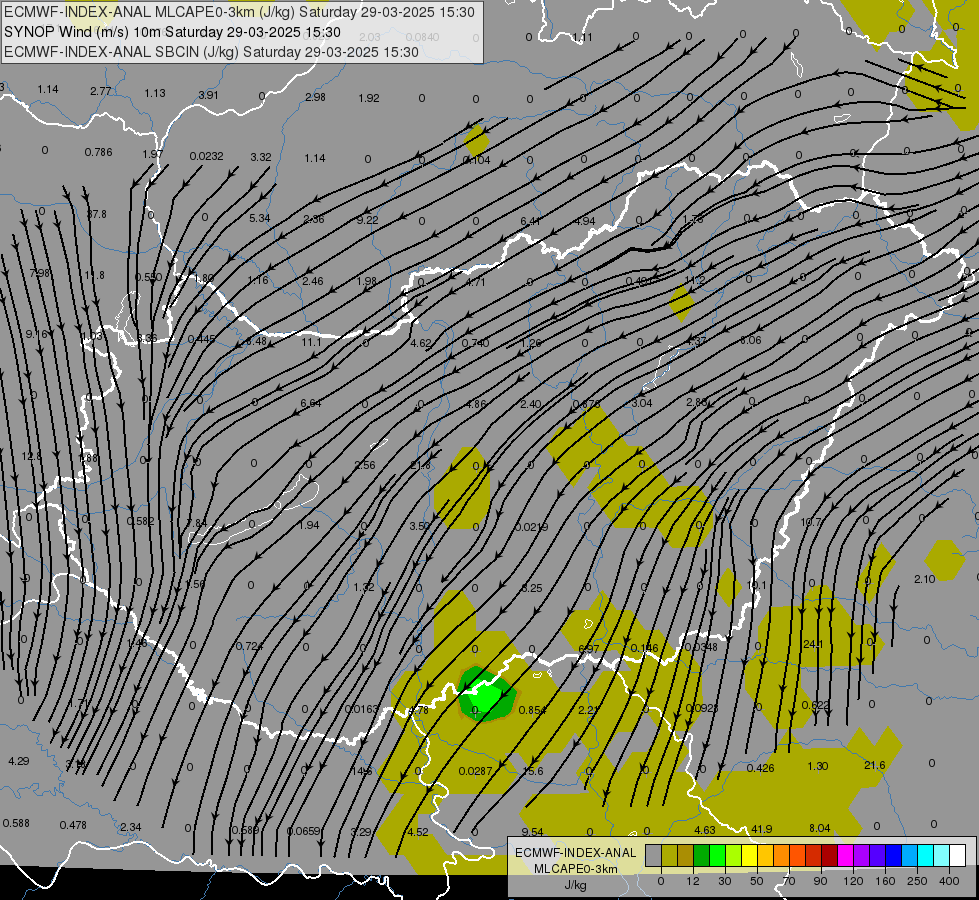Click the map value 0.426
Image resolution: width=979 pixels, height=900 pixels.
760,768
